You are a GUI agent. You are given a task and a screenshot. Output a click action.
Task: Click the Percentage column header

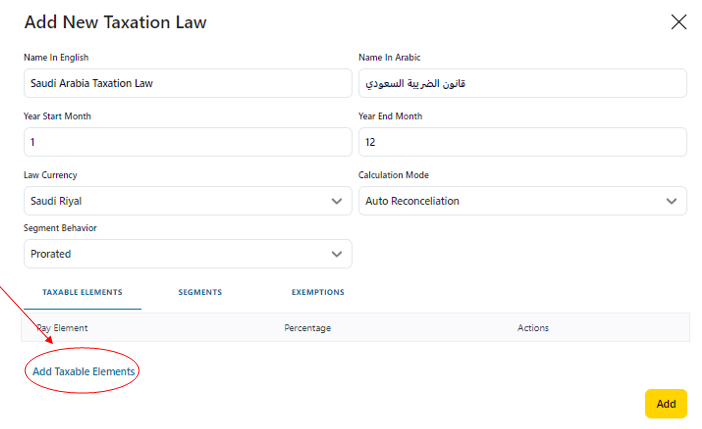click(x=307, y=328)
